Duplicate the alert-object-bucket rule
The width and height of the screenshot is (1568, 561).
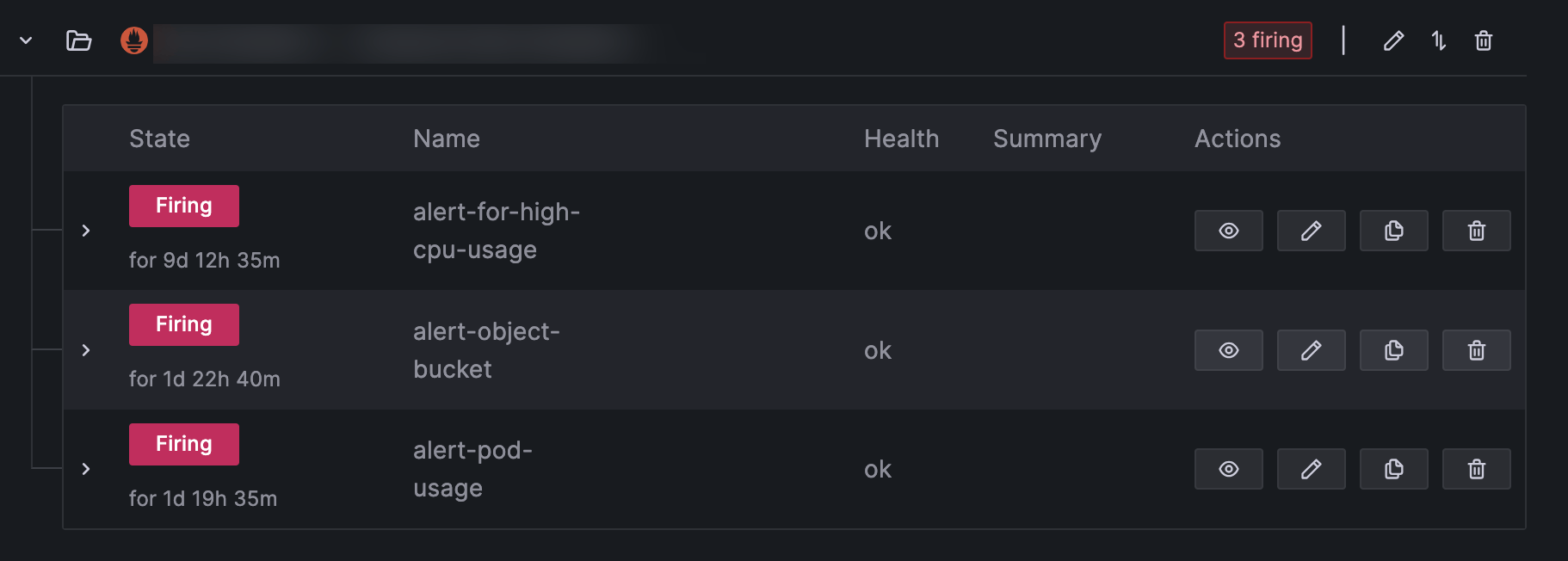[1393, 350]
